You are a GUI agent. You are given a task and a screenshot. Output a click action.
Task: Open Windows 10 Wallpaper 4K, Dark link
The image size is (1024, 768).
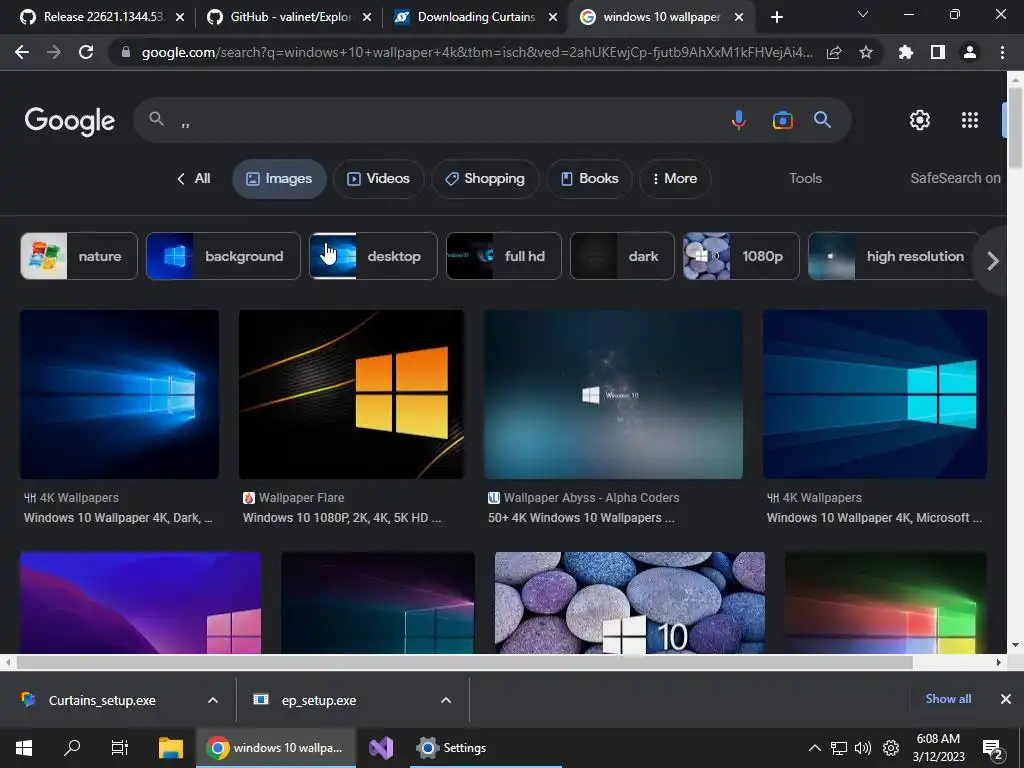(118, 518)
